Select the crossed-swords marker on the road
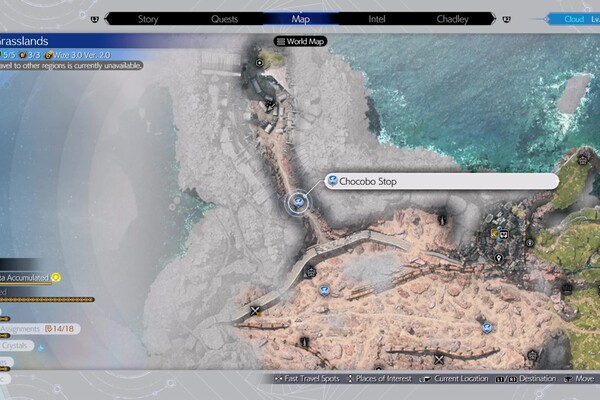 [255, 311]
